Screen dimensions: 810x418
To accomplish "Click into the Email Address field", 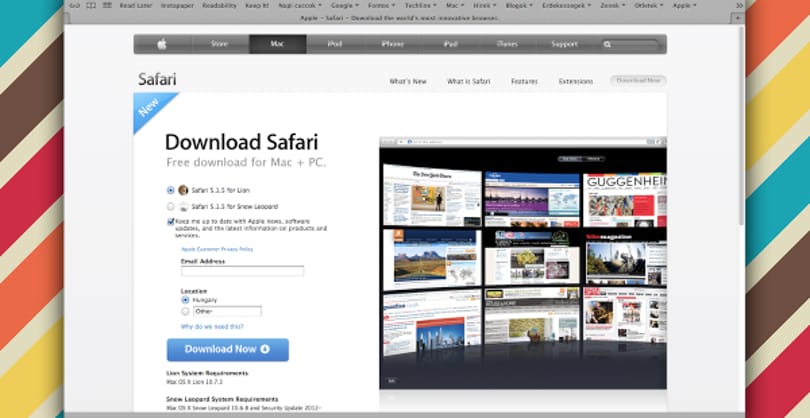I will point(242,271).
